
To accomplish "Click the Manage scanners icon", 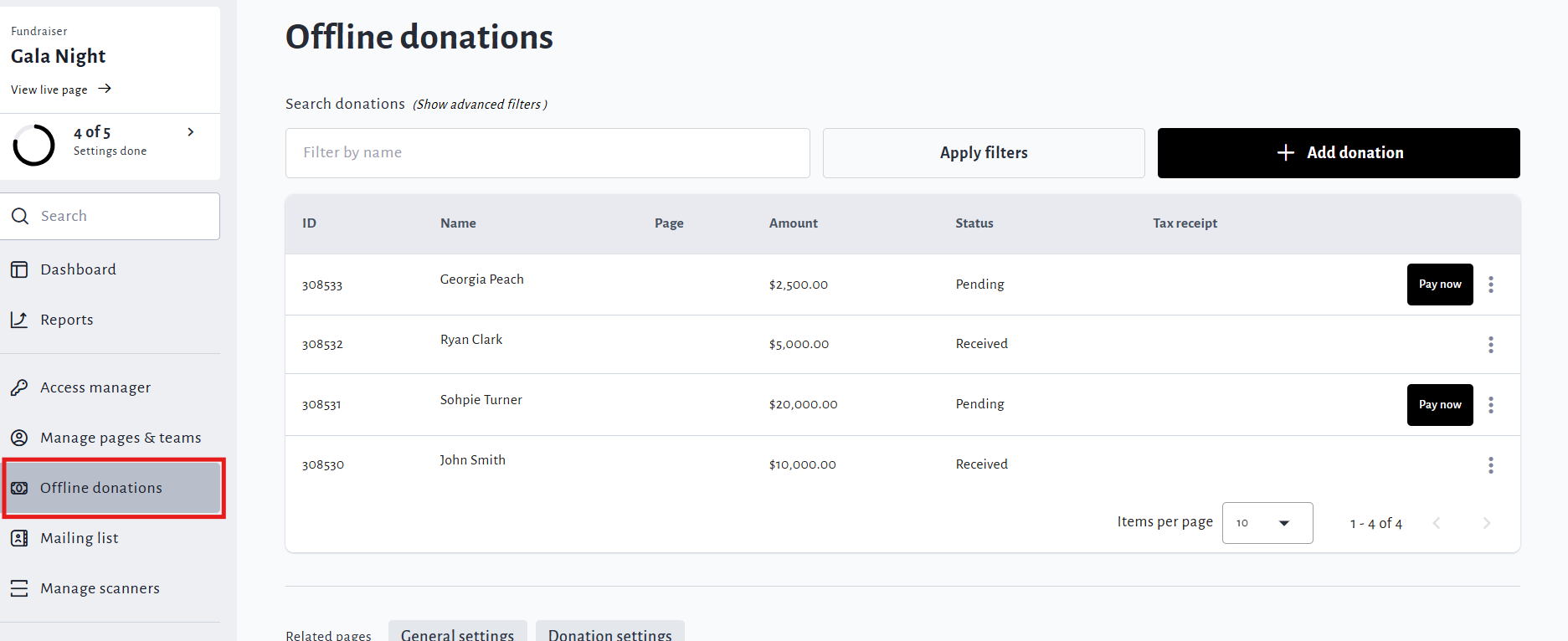I will tap(19, 588).
